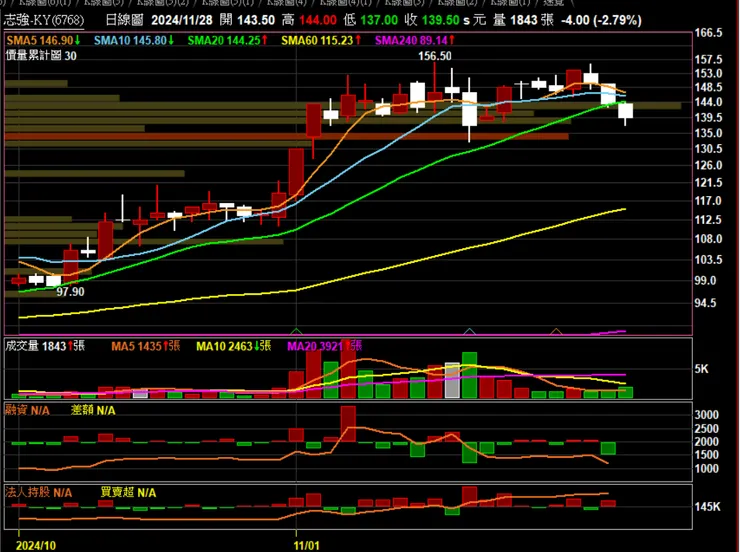Screen dimensions: 740x552
Task: Click the MA10 2463 volume average label
Action: pyautogui.click(x=234, y=346)
